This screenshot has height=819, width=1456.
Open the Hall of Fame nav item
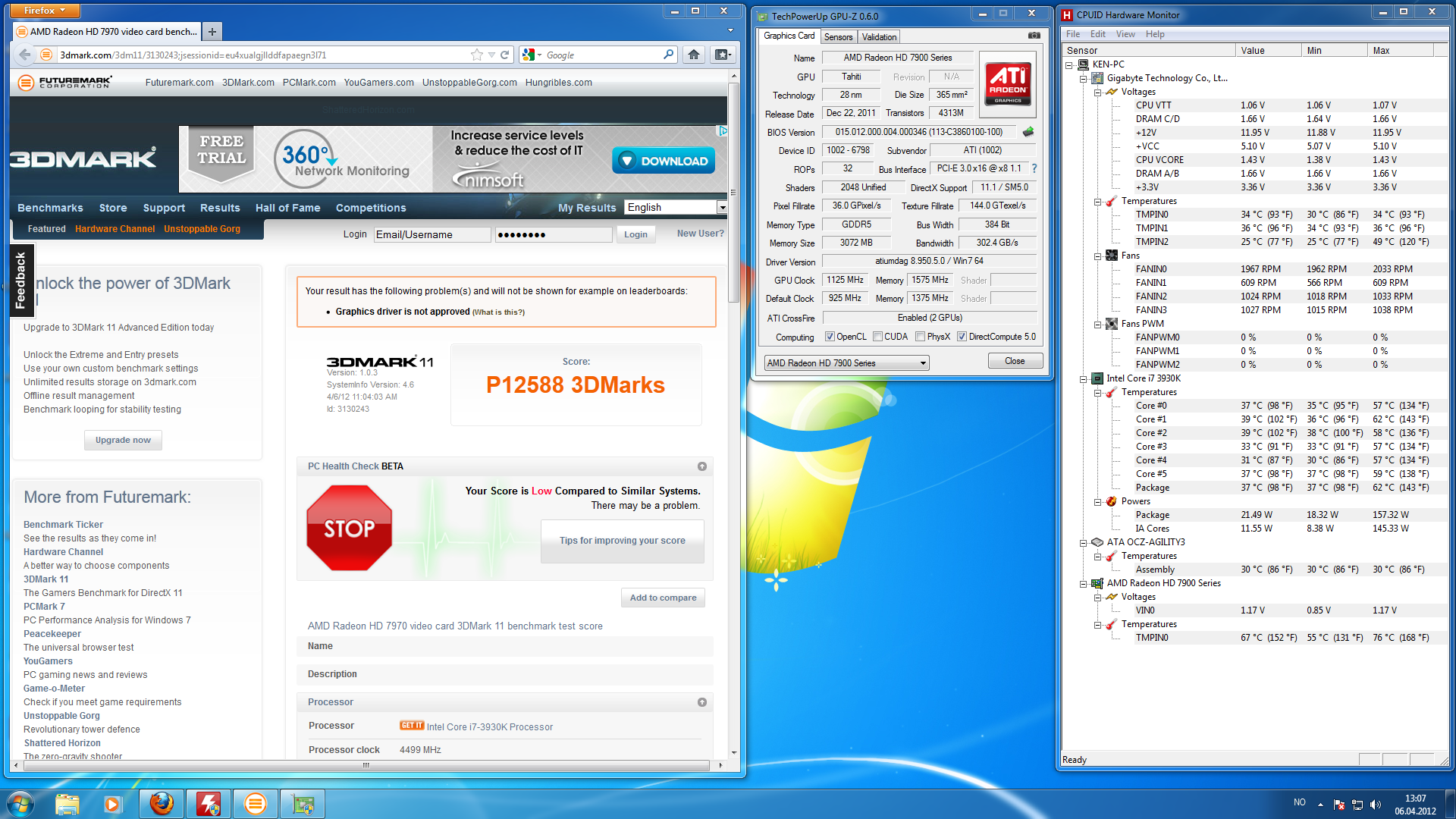tap(287, 208)
